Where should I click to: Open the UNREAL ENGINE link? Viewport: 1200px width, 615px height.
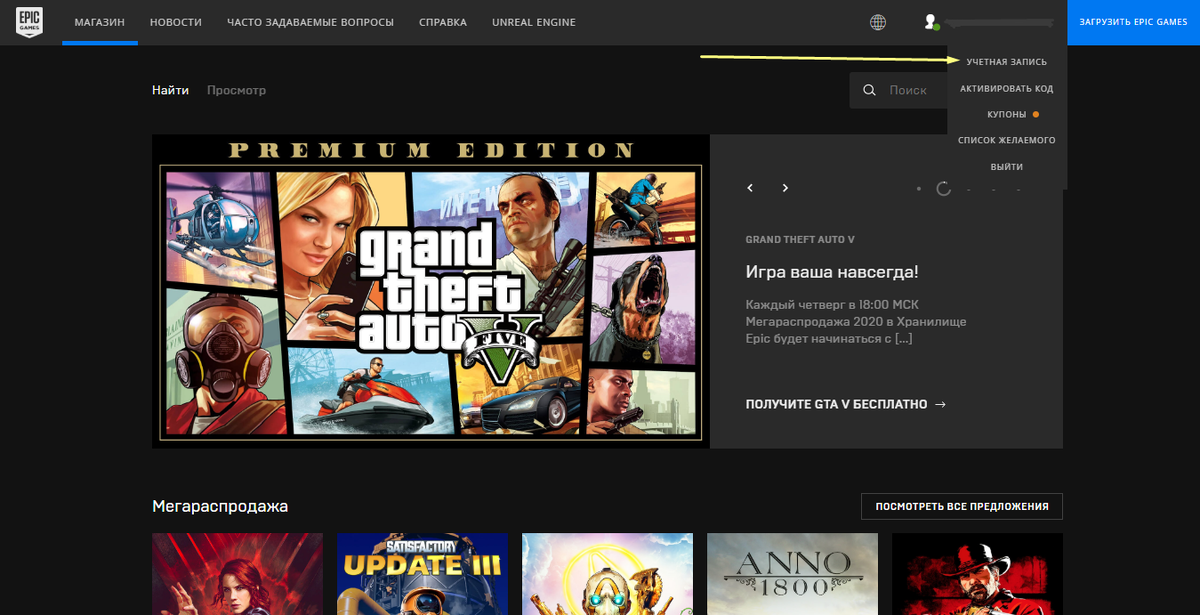(x=534, y=22)
